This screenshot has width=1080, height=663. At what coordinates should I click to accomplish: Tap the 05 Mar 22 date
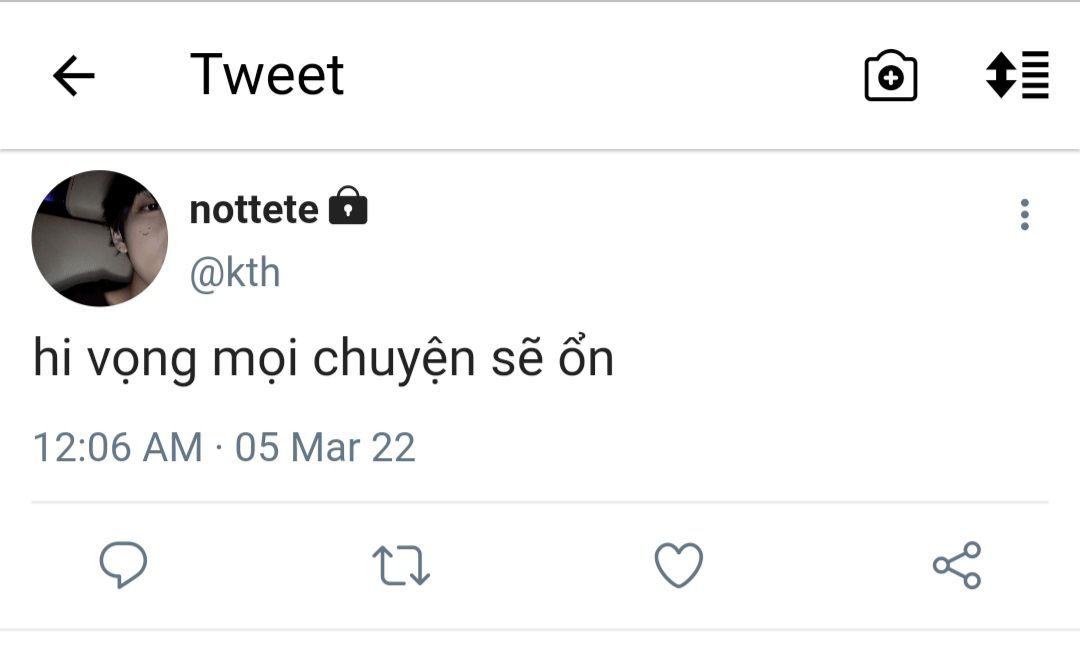click(x=325, y=446)
